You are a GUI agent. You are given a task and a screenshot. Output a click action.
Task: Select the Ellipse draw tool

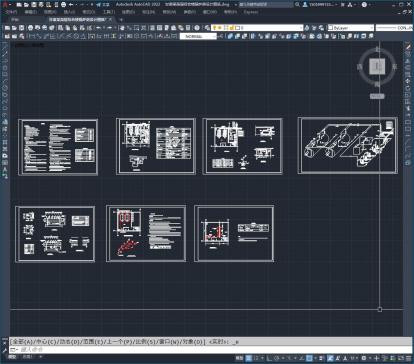click(x=5, y=108)
